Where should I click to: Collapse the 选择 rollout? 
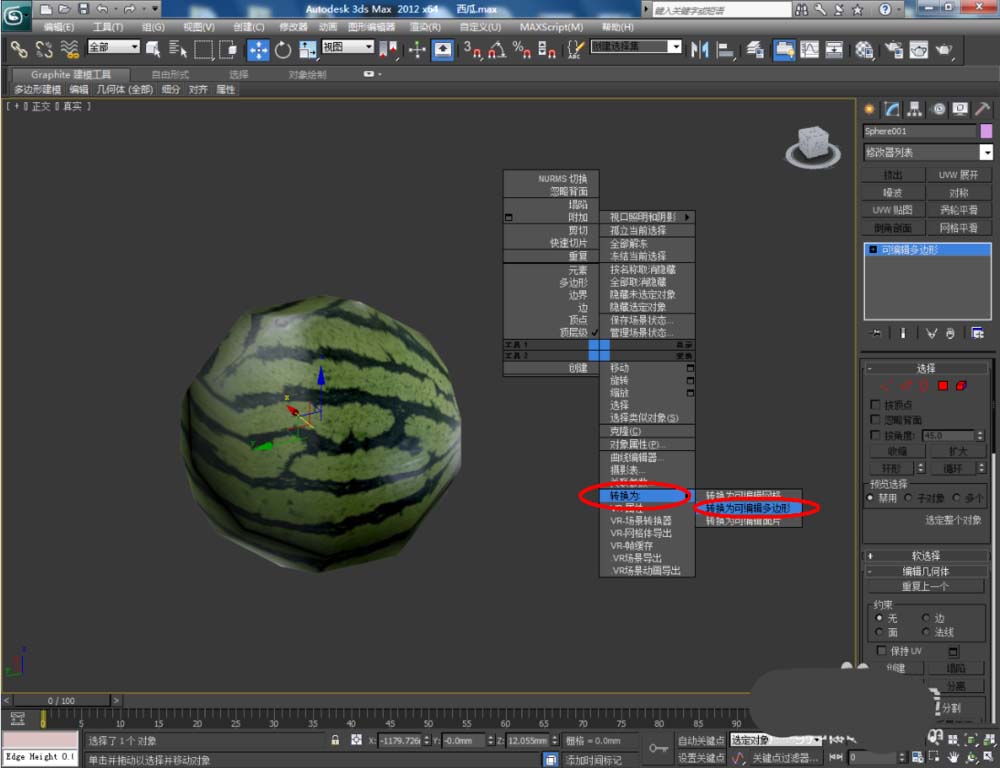coord(926,368)
